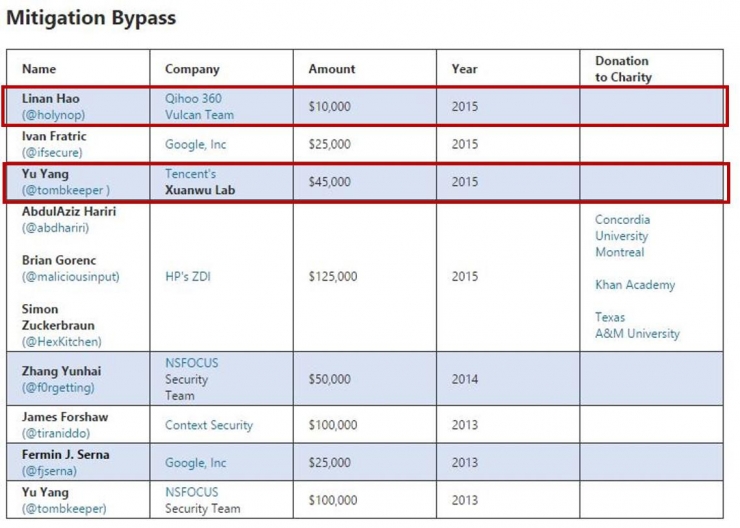Open the @maliciousinput handle link
740x528 pixels.
click(x=70, y=276)
